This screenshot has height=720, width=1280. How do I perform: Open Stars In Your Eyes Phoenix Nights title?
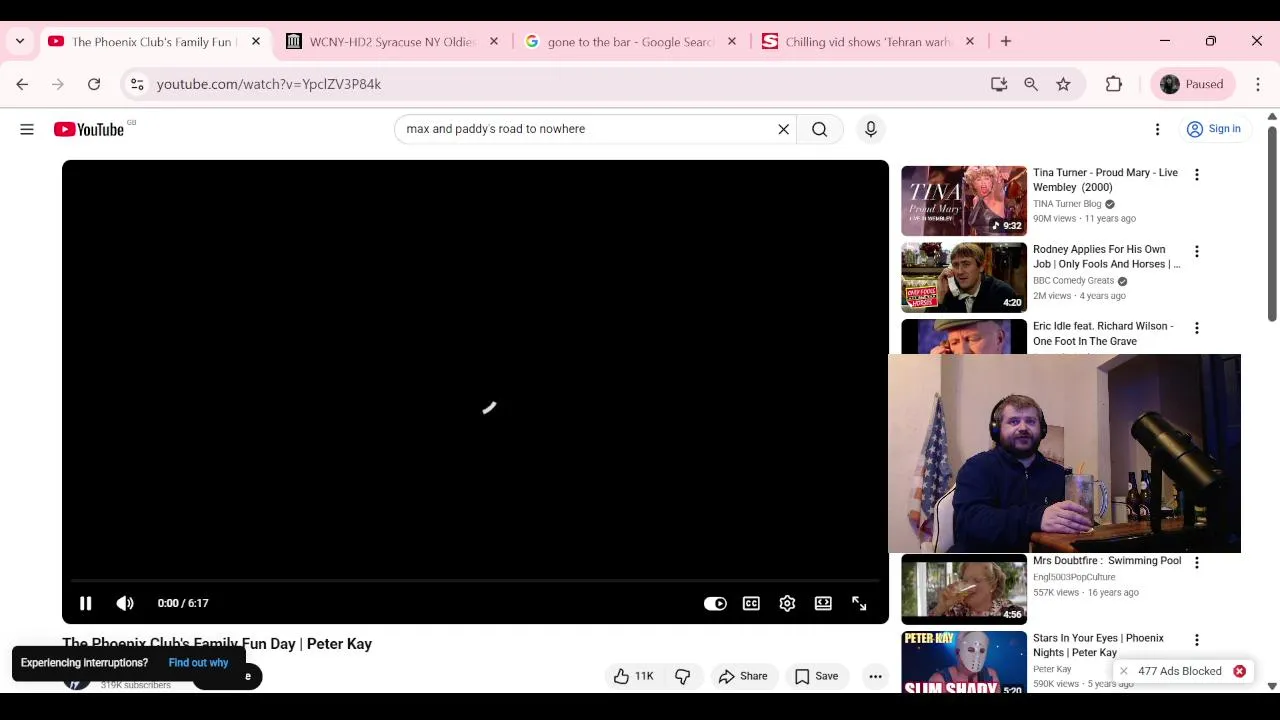pyautogui.click(x=1098, y=645)
